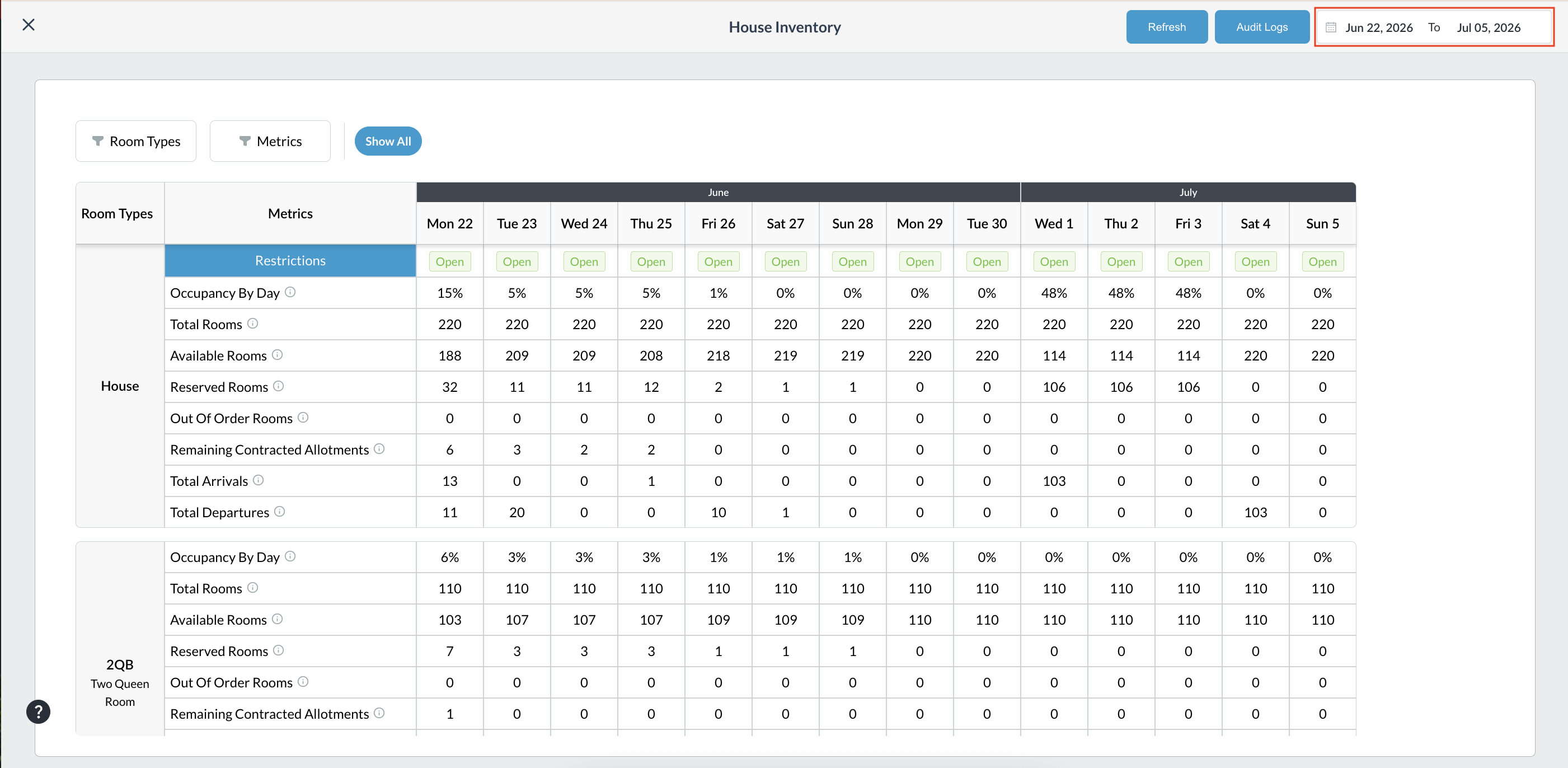Open the help question mark icon

[x=39, y=711]
